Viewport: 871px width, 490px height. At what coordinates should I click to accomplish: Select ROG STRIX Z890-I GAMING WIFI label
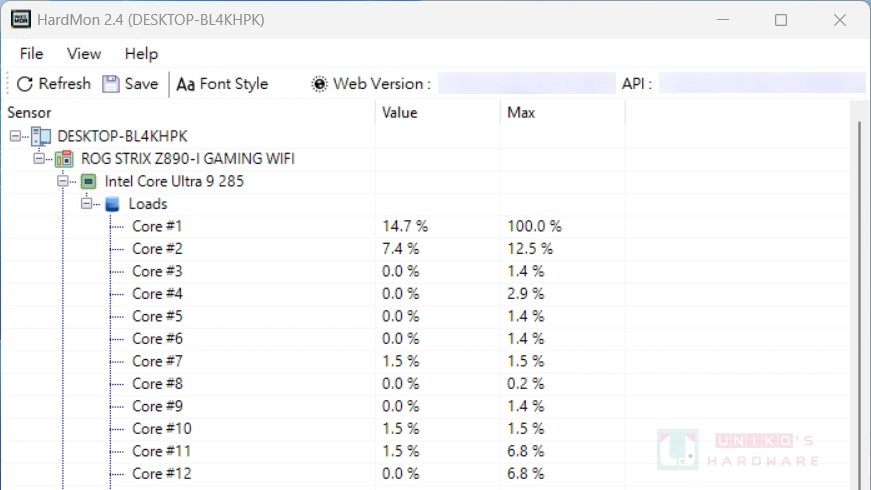pyautogui.click(x=188, y=159)
